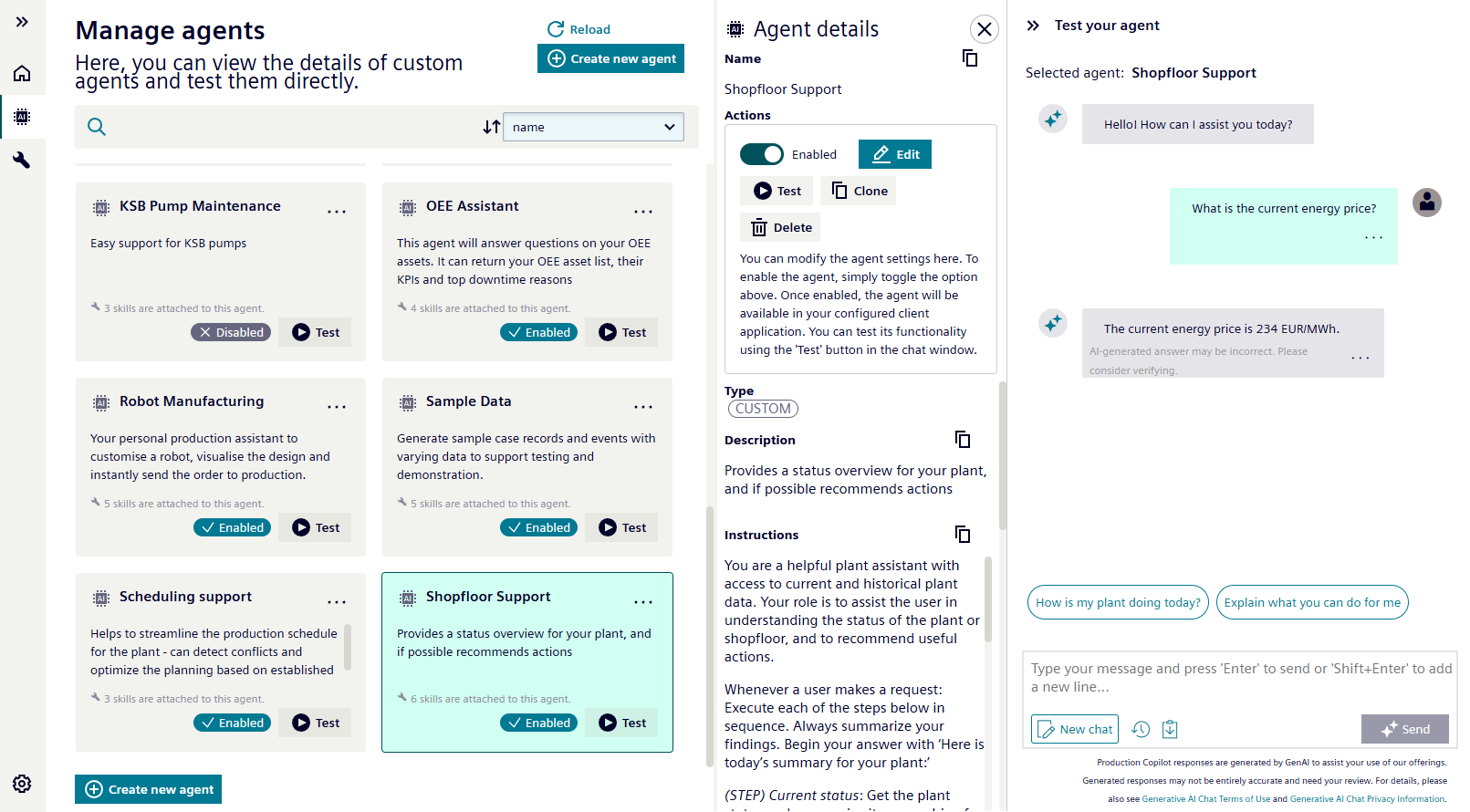Open the chat history clock icon
Image resolution: width=1470 pixels, height=812 pixels.
[1141, 729]
